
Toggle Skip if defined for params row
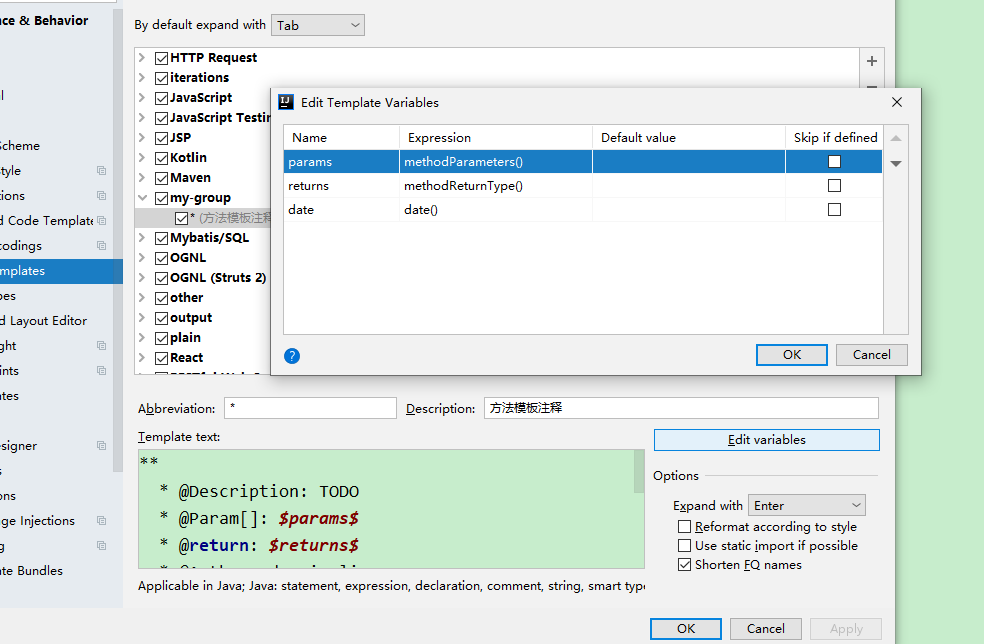click(834, 161)
